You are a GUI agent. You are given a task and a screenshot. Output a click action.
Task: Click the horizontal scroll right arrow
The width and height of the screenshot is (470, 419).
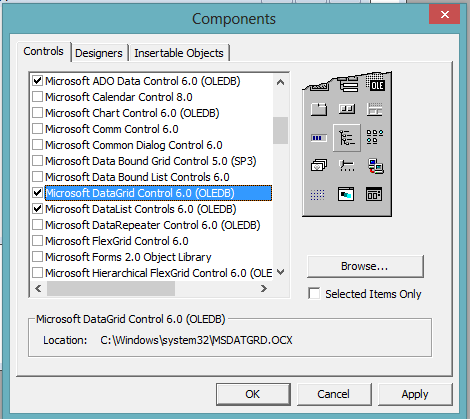coord(264,288)
